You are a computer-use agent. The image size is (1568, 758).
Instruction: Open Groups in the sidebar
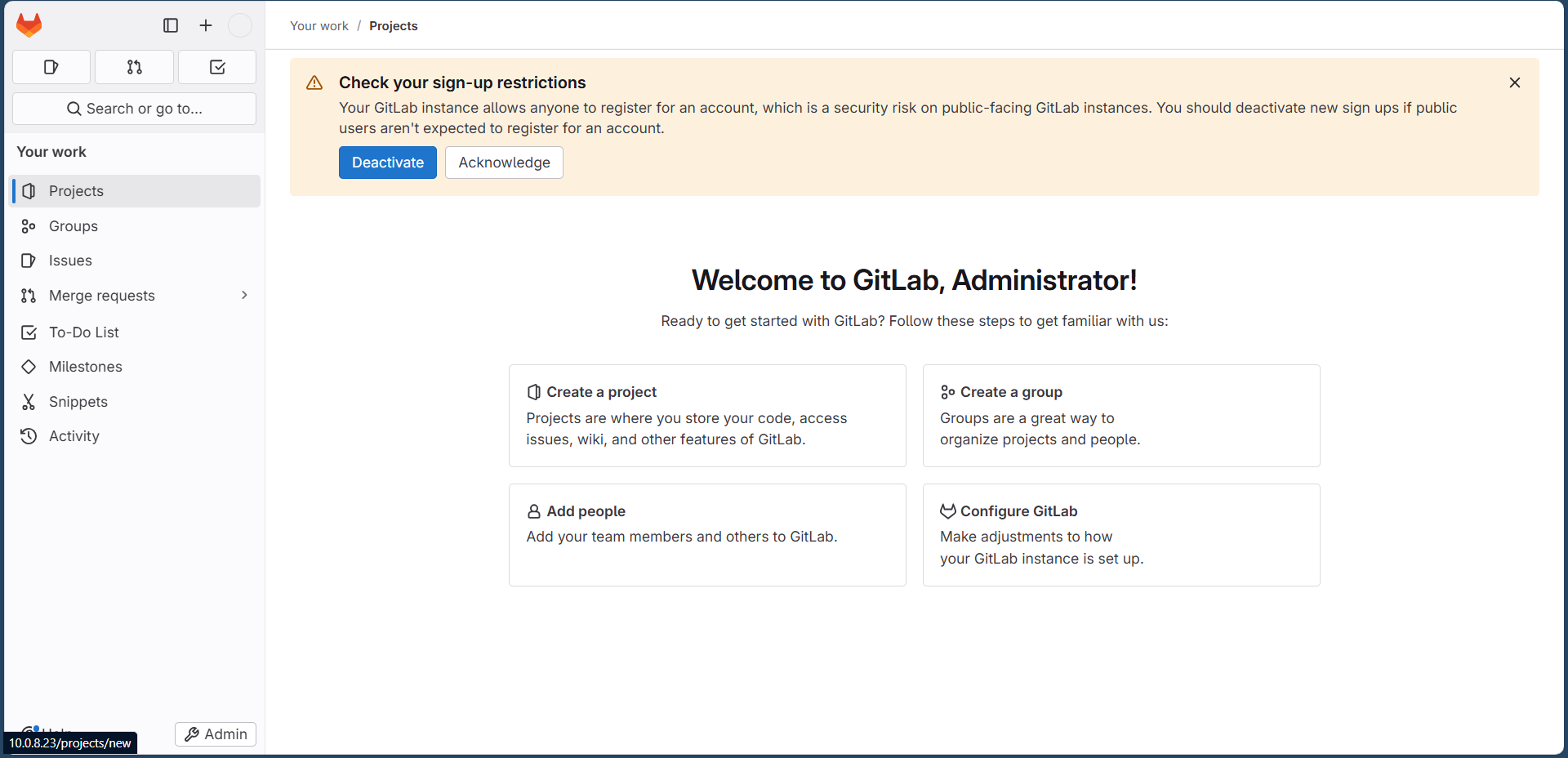(x=135, y=226)
